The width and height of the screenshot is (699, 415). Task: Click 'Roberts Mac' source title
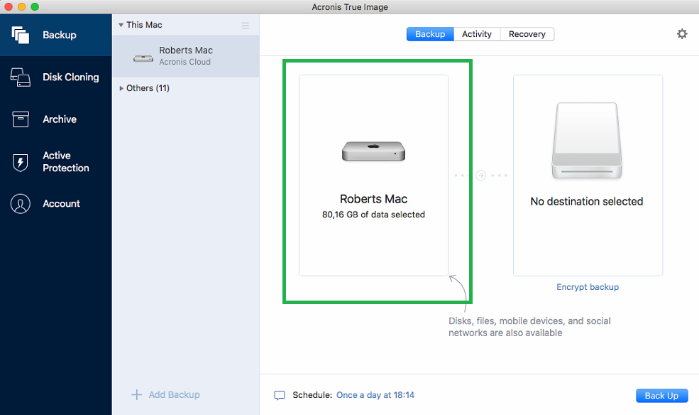click(x=374, y=199)
